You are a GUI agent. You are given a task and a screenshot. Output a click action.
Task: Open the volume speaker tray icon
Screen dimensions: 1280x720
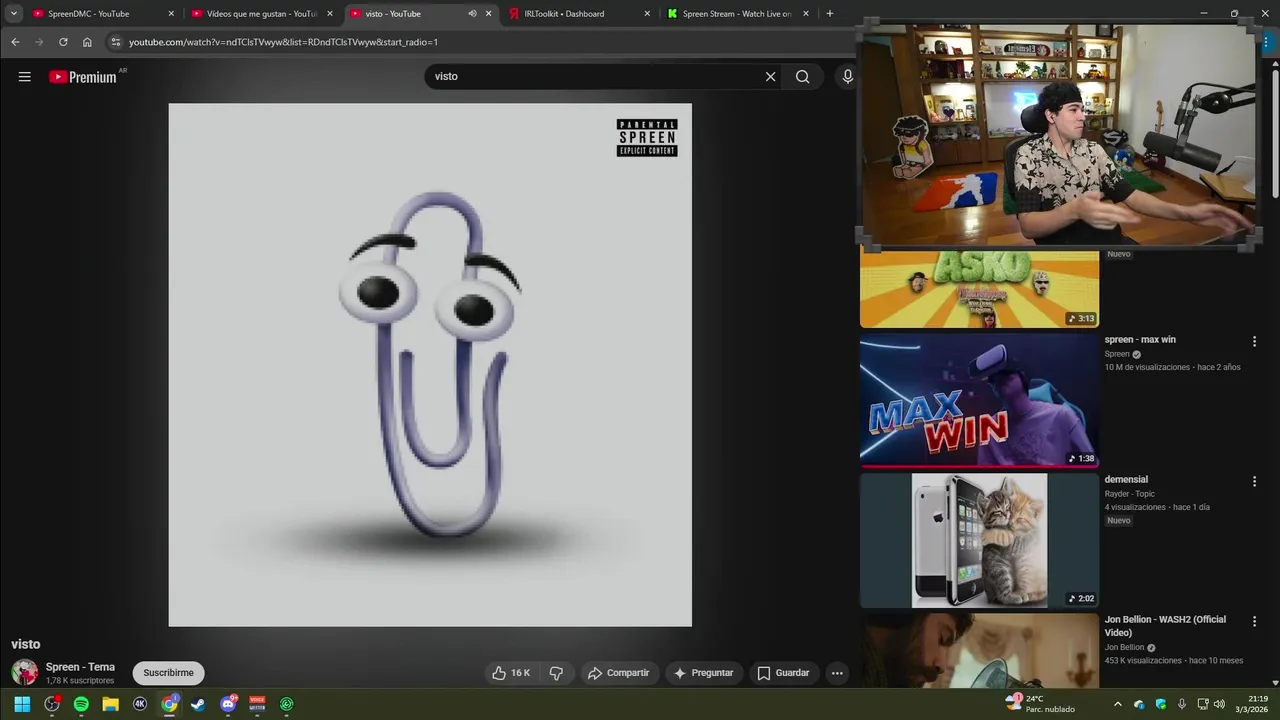[x=1219, y=704]
